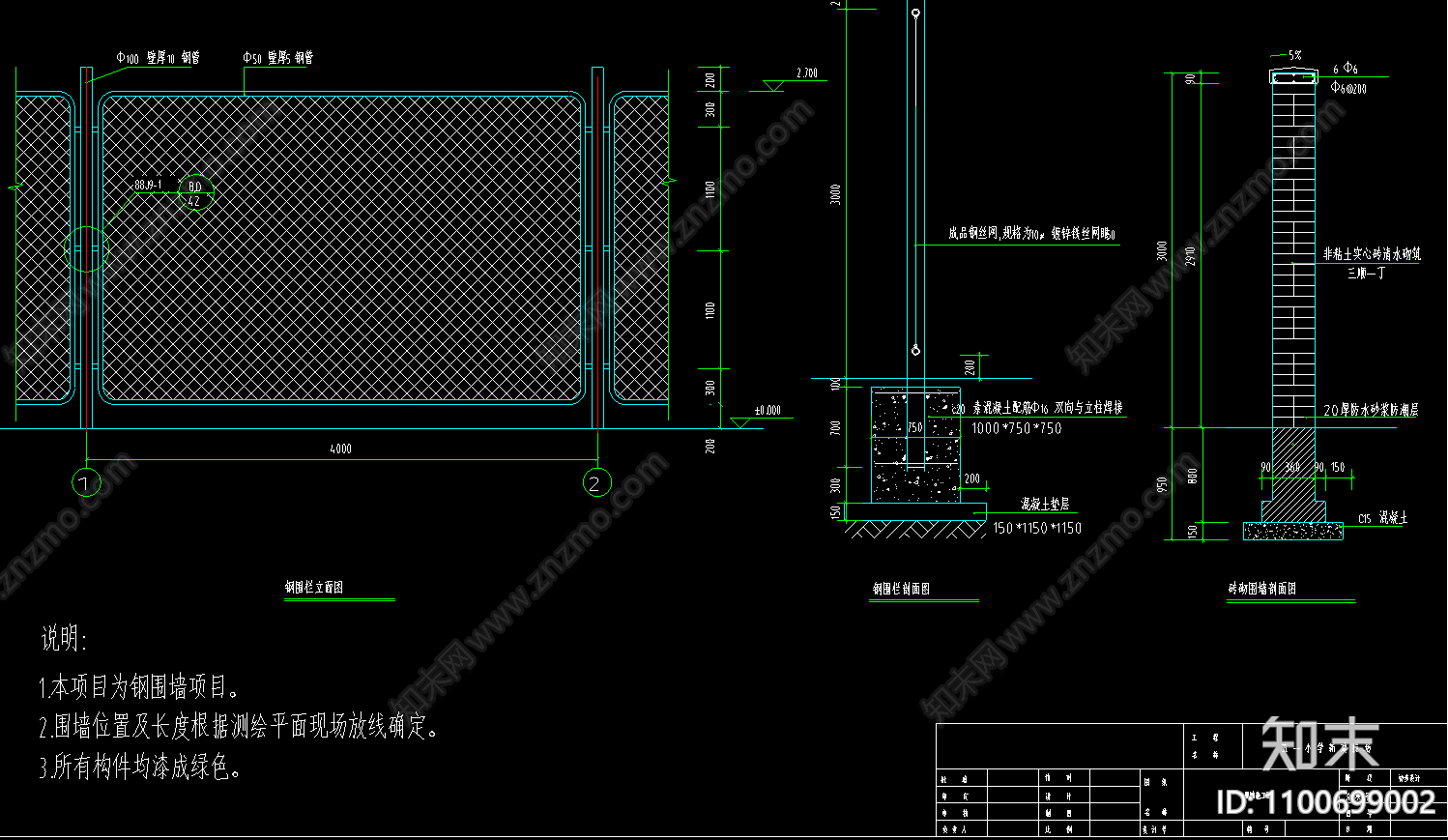
Task: Click axis bubble number 2
Action: (x=596, y=483)
